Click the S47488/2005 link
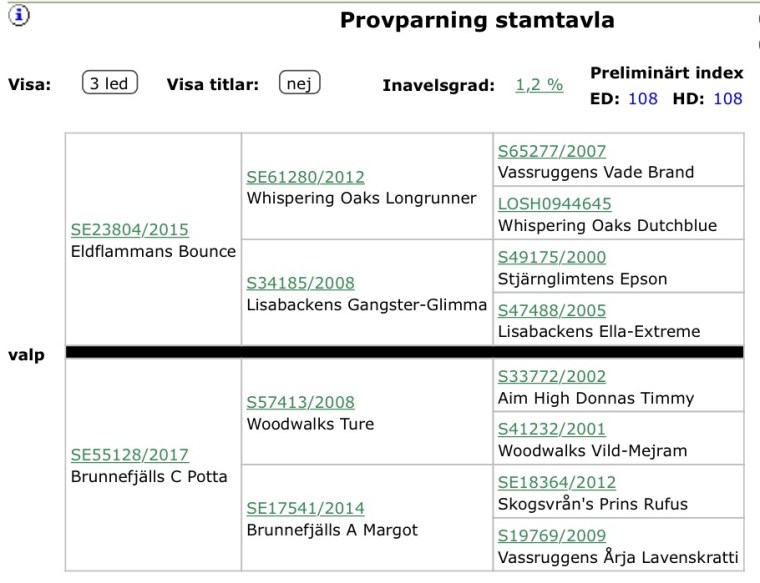 coord(552,310)
